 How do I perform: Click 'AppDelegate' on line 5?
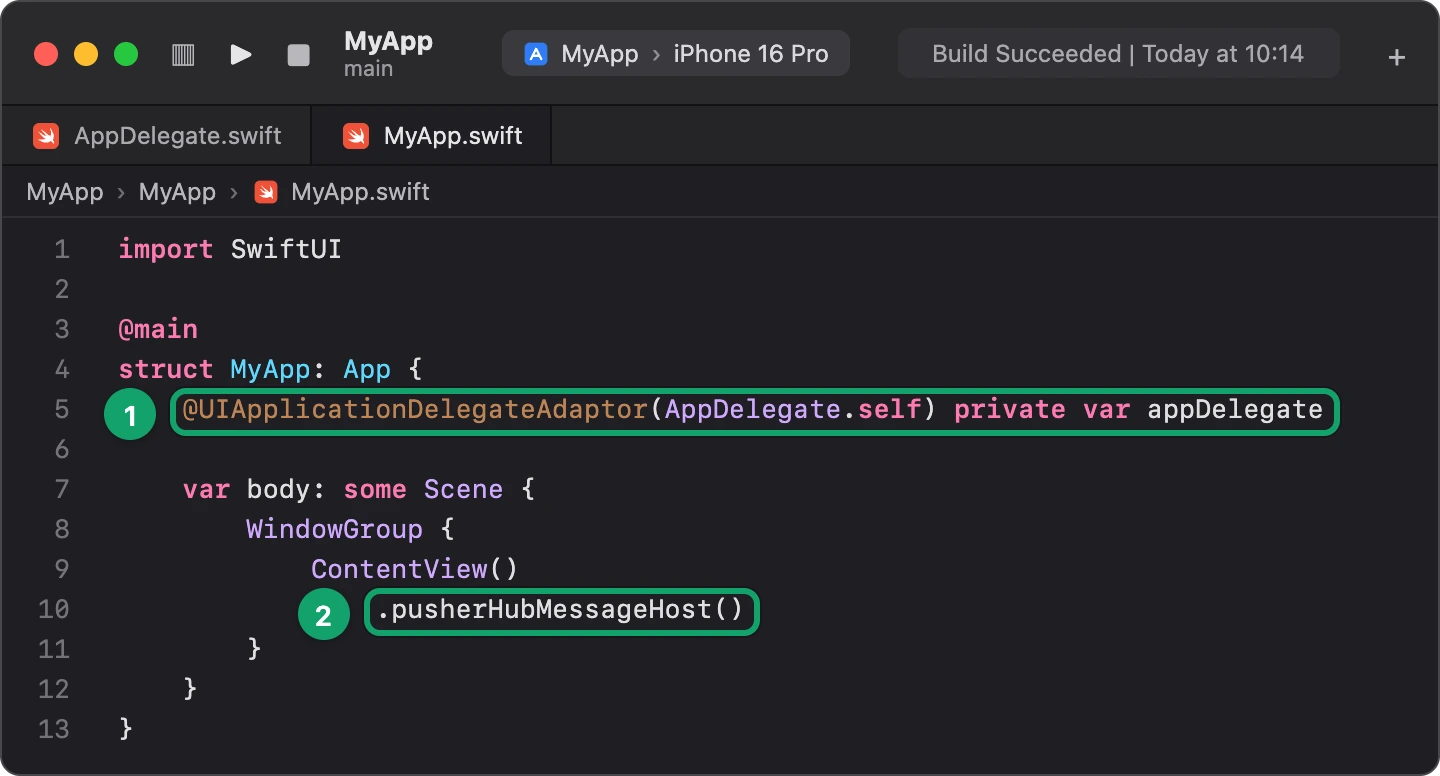click(752, 409)
